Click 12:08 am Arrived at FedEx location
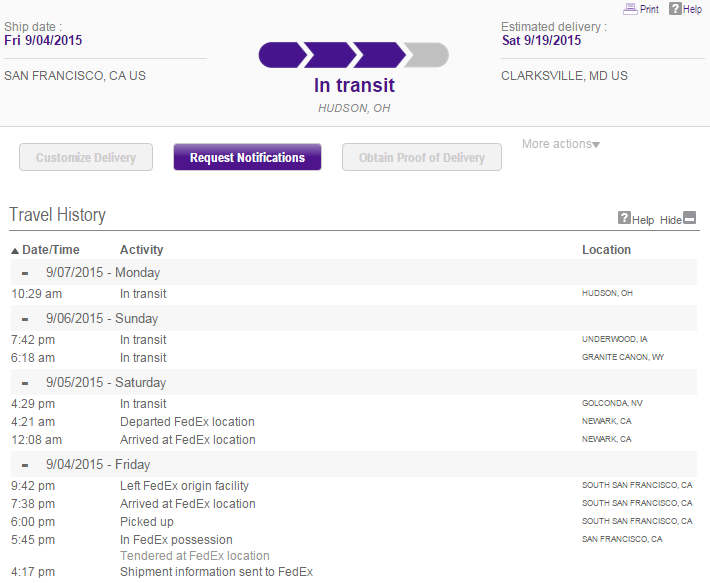 [x=187, y=440]
